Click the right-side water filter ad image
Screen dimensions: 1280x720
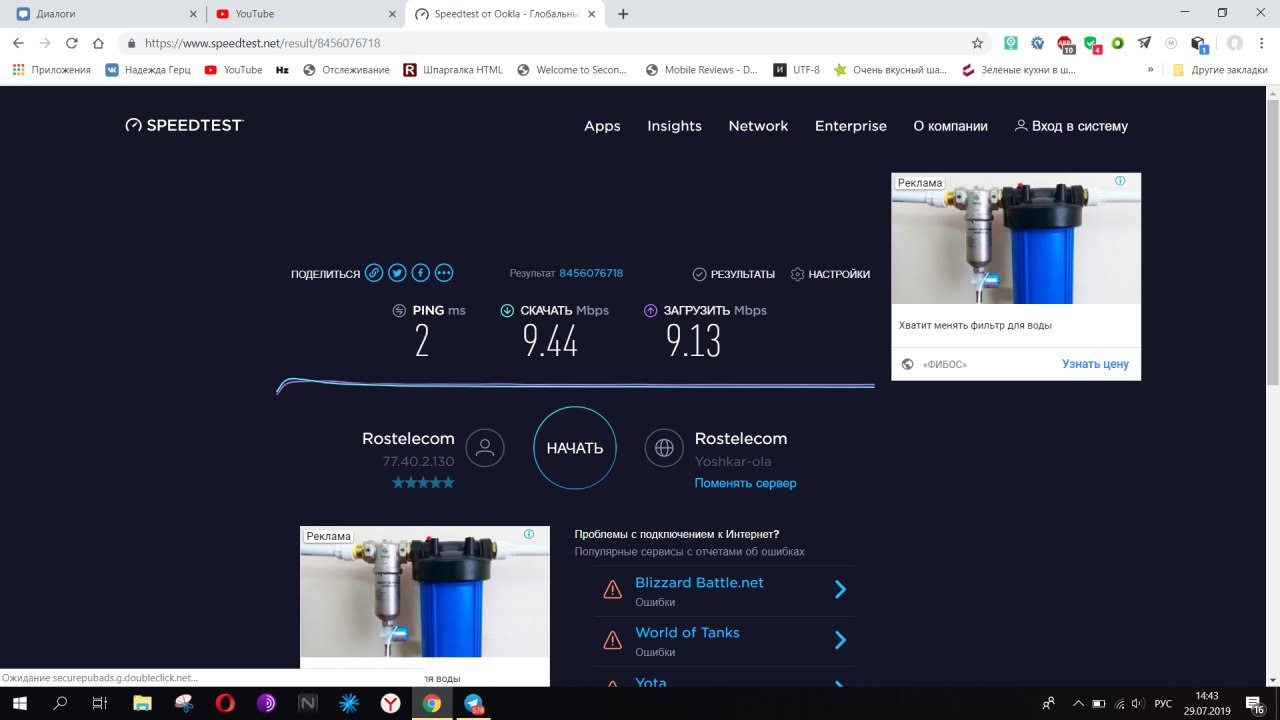pos(1016,238)
